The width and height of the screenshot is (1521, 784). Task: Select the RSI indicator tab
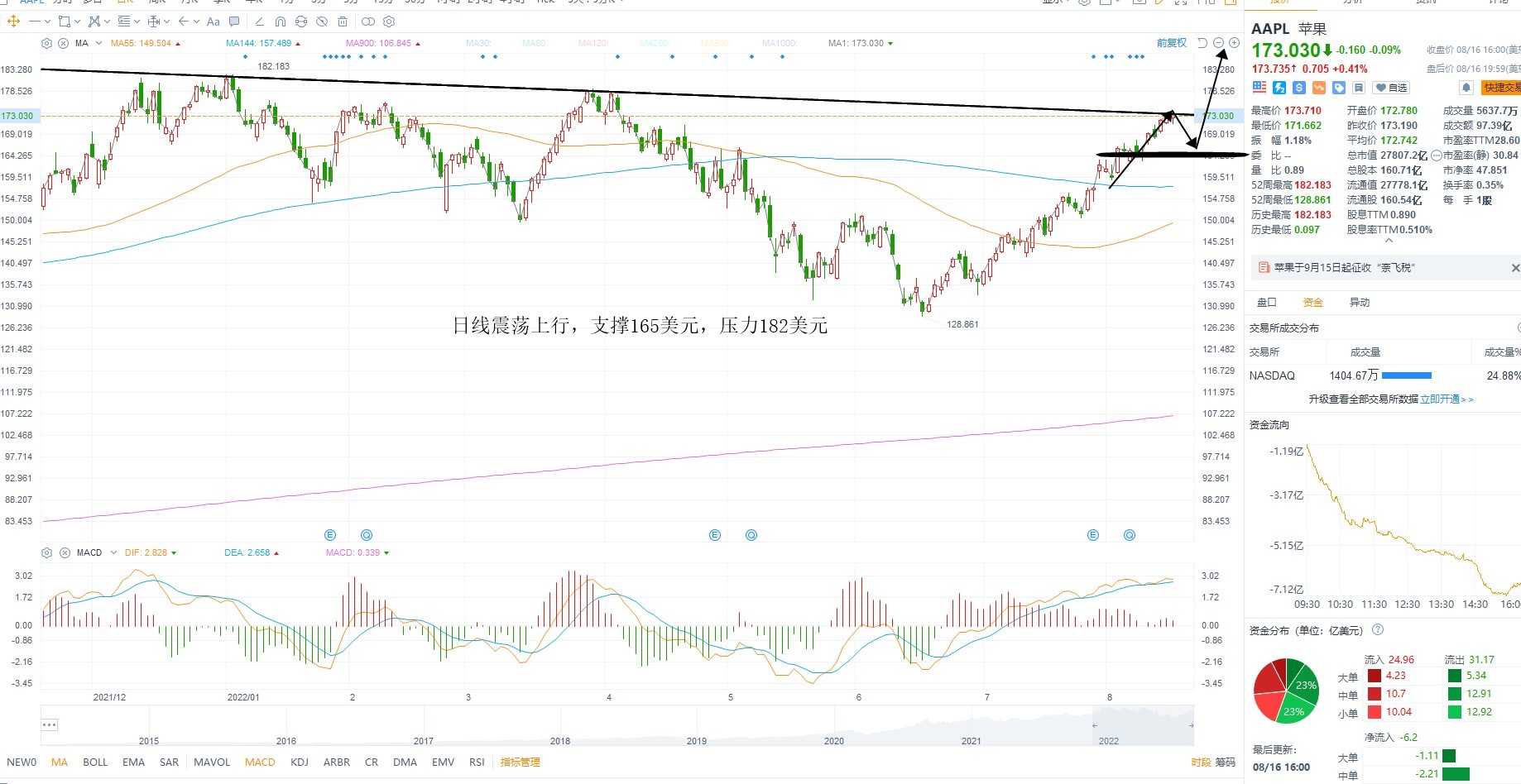(x=477, y=762)
